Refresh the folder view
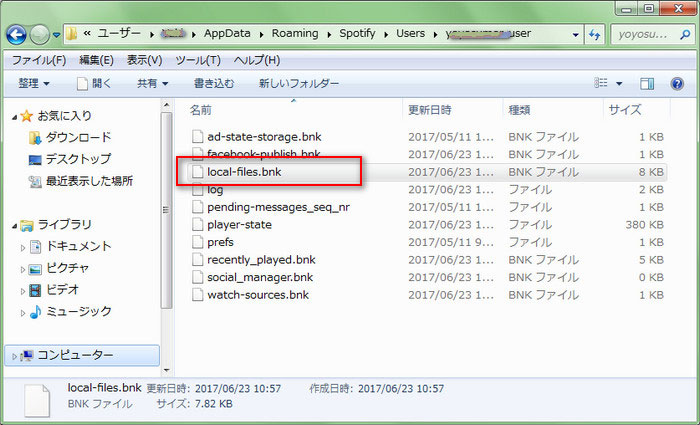 [x=594, y=34]
